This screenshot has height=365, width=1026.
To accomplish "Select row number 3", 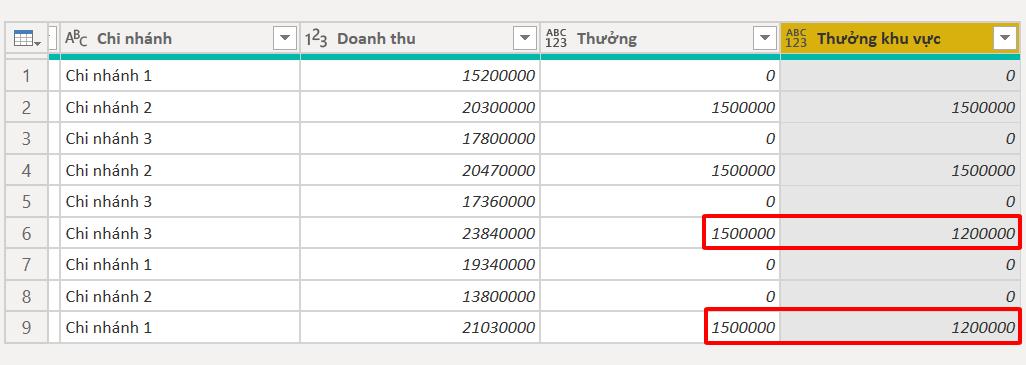I will [x=27, y=139].
